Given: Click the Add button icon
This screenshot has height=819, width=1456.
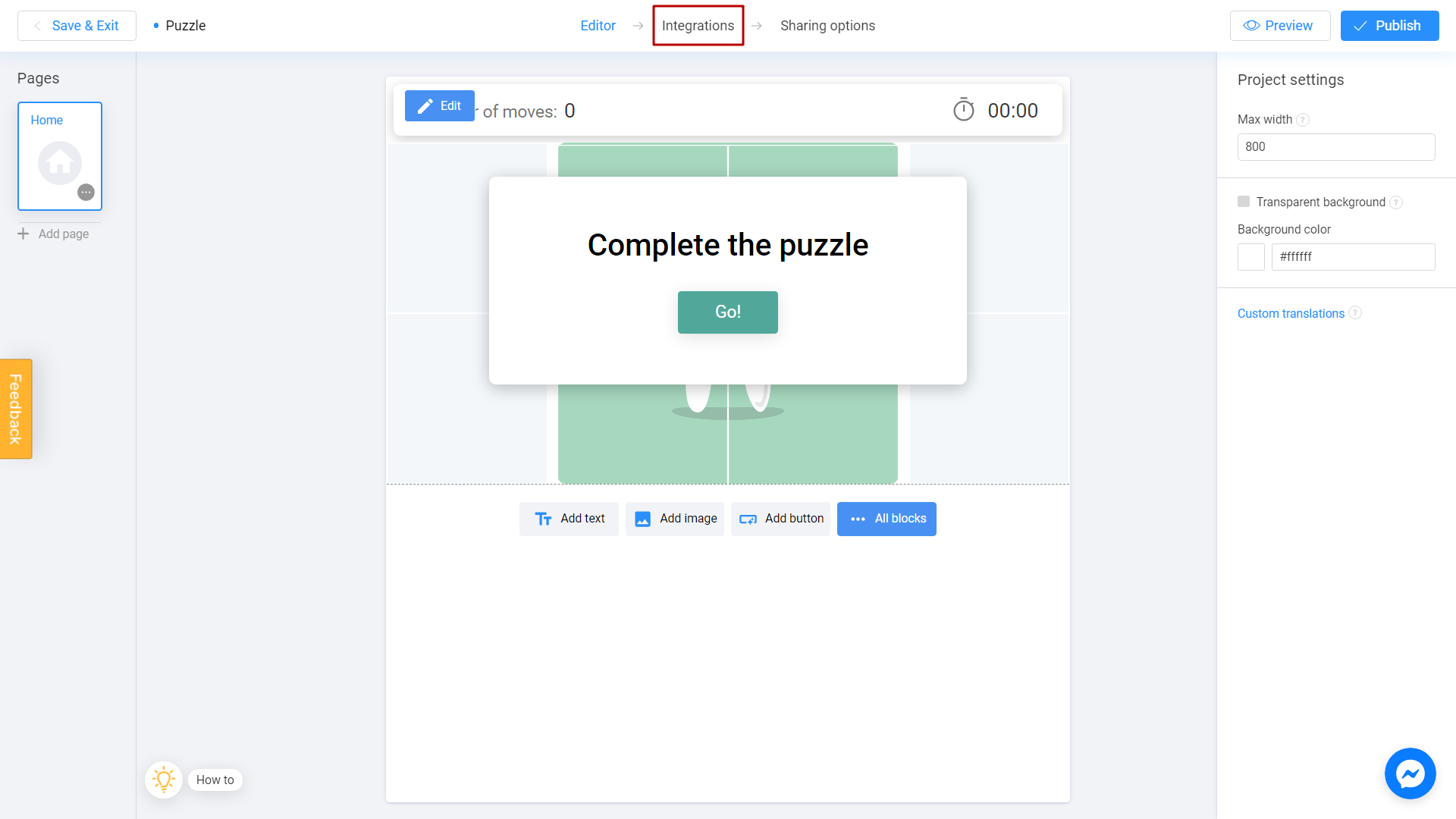Looking at the screenshot, I should 748,518.
